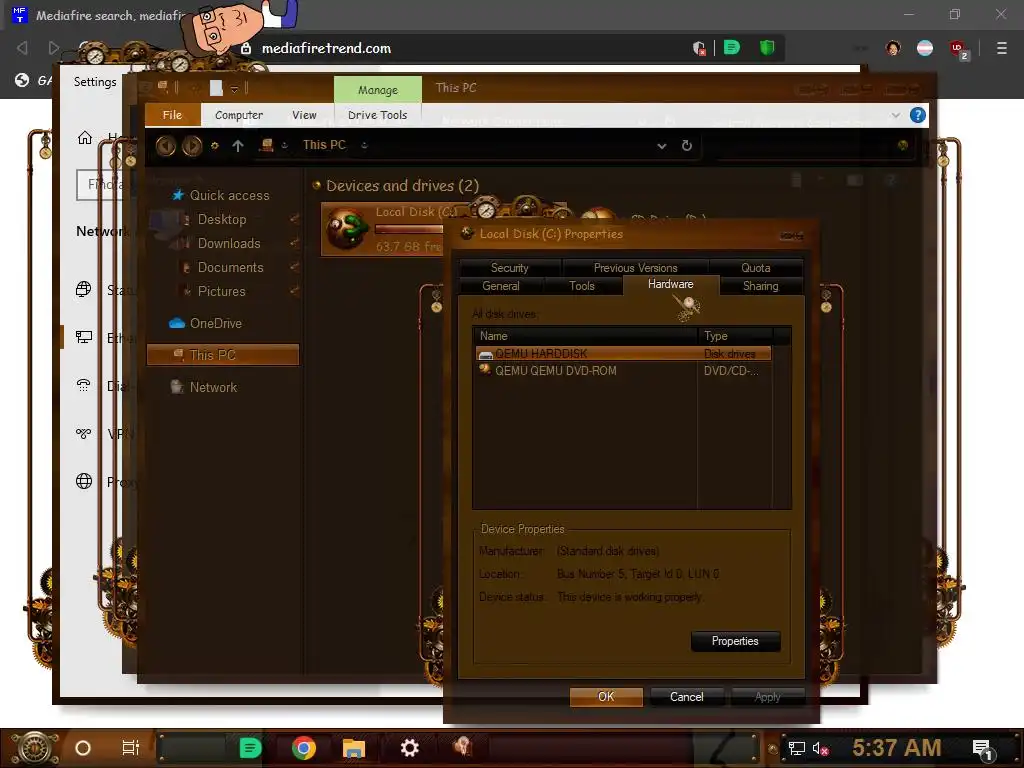Click the browser address bar URL

326,48
